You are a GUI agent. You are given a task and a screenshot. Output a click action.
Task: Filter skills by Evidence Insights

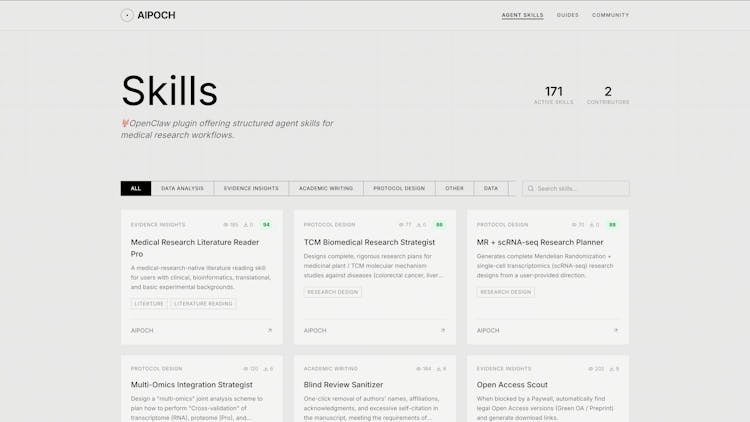[x=251, y=188]
